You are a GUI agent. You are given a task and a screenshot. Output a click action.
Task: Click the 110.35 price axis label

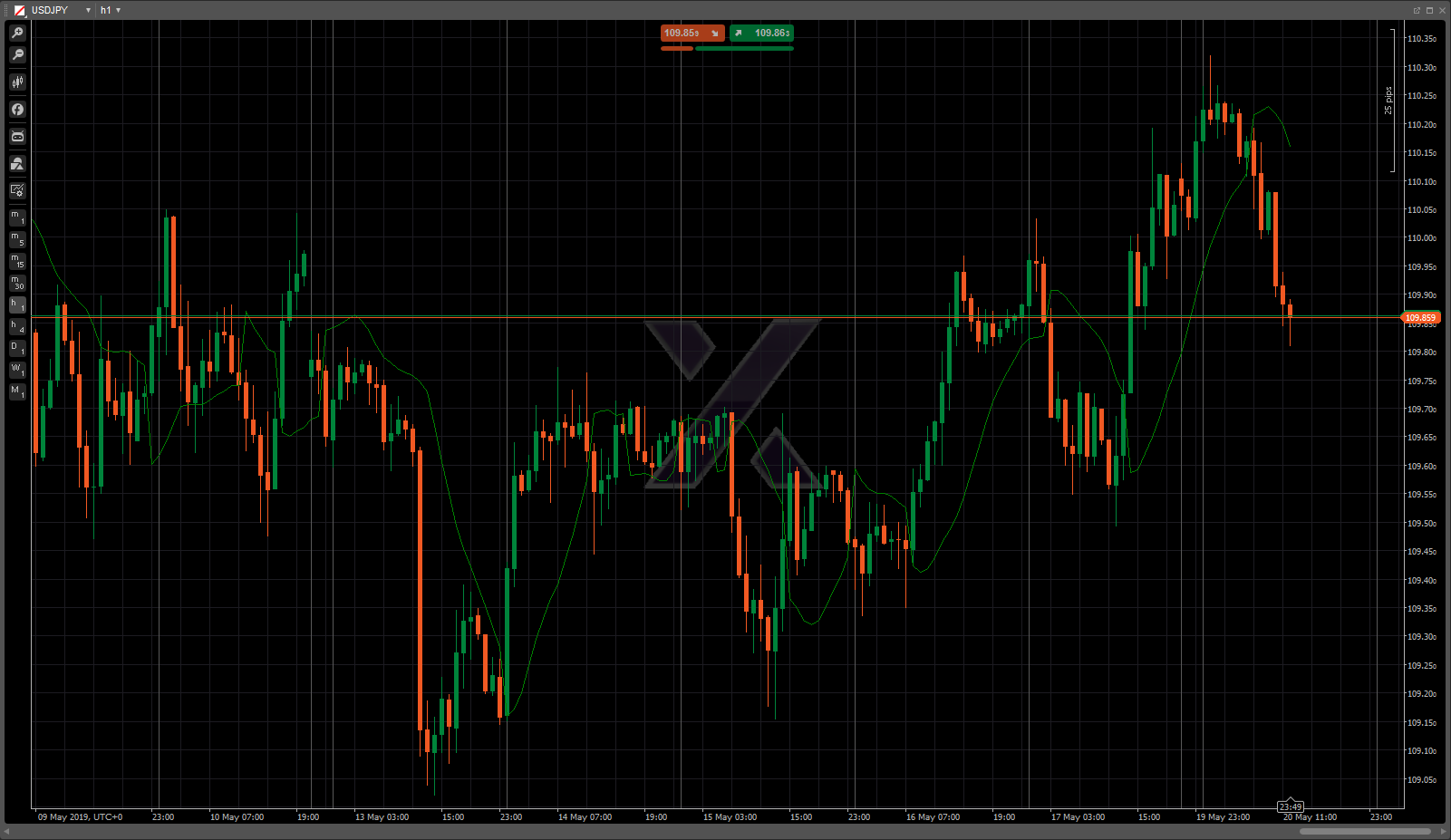(1421, 39)
